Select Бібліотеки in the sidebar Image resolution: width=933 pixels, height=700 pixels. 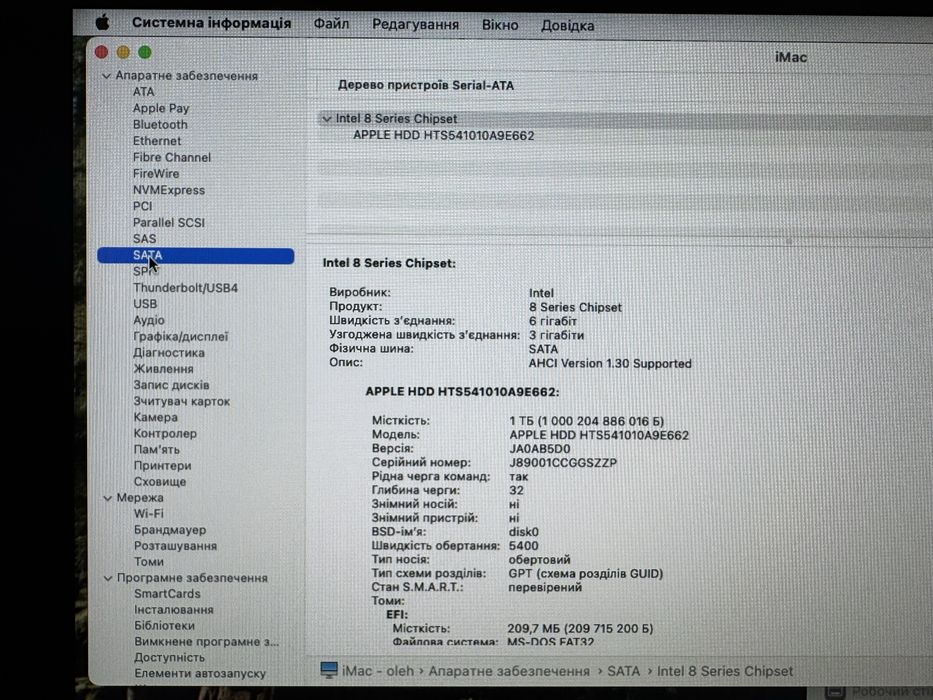tap(164, 626)
